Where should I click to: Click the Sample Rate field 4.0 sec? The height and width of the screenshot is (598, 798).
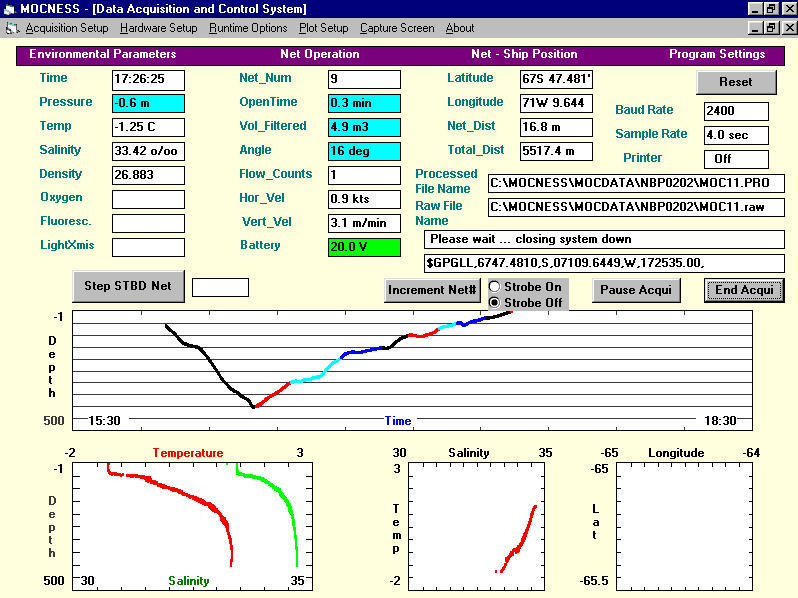(x=736, y=135)
